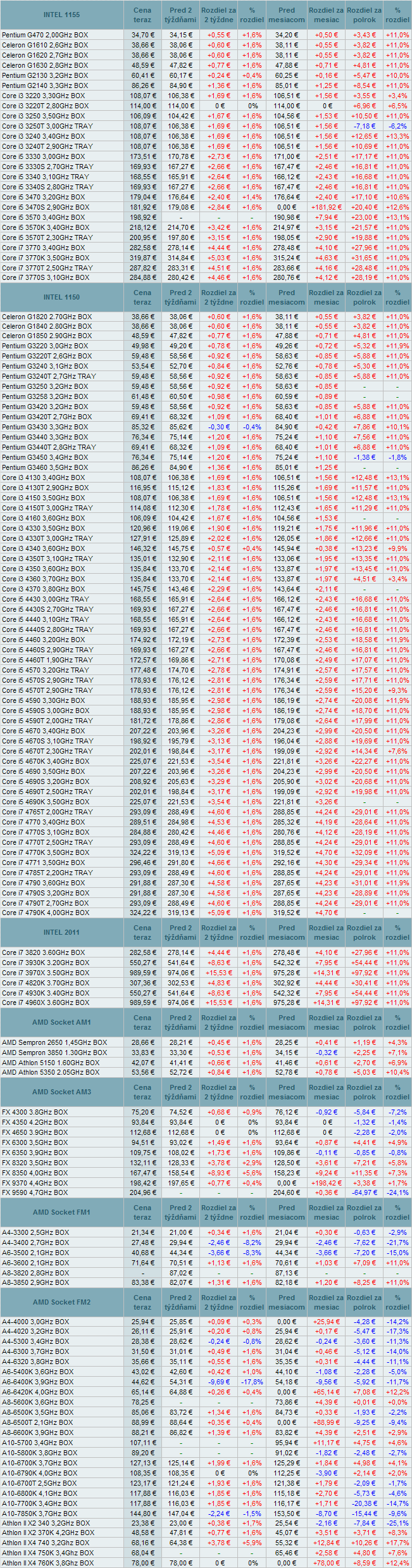Click -7,18 € half-year difference for Core i3 3250T
This screenshot has height=1568, width=412.
pyautogui.click(x=365, y=126)
